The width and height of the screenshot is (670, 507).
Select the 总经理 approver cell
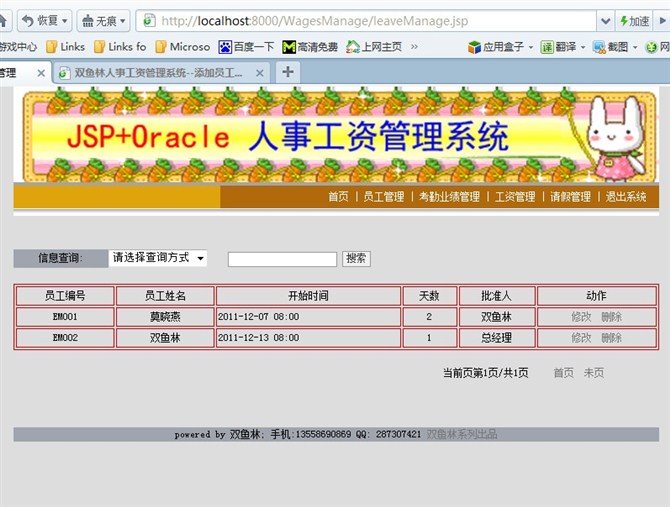(497, 338)
